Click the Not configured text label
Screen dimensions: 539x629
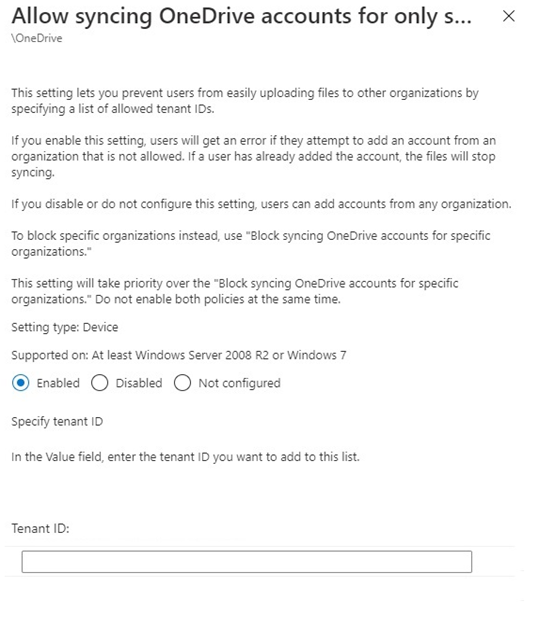pos(239,383)
